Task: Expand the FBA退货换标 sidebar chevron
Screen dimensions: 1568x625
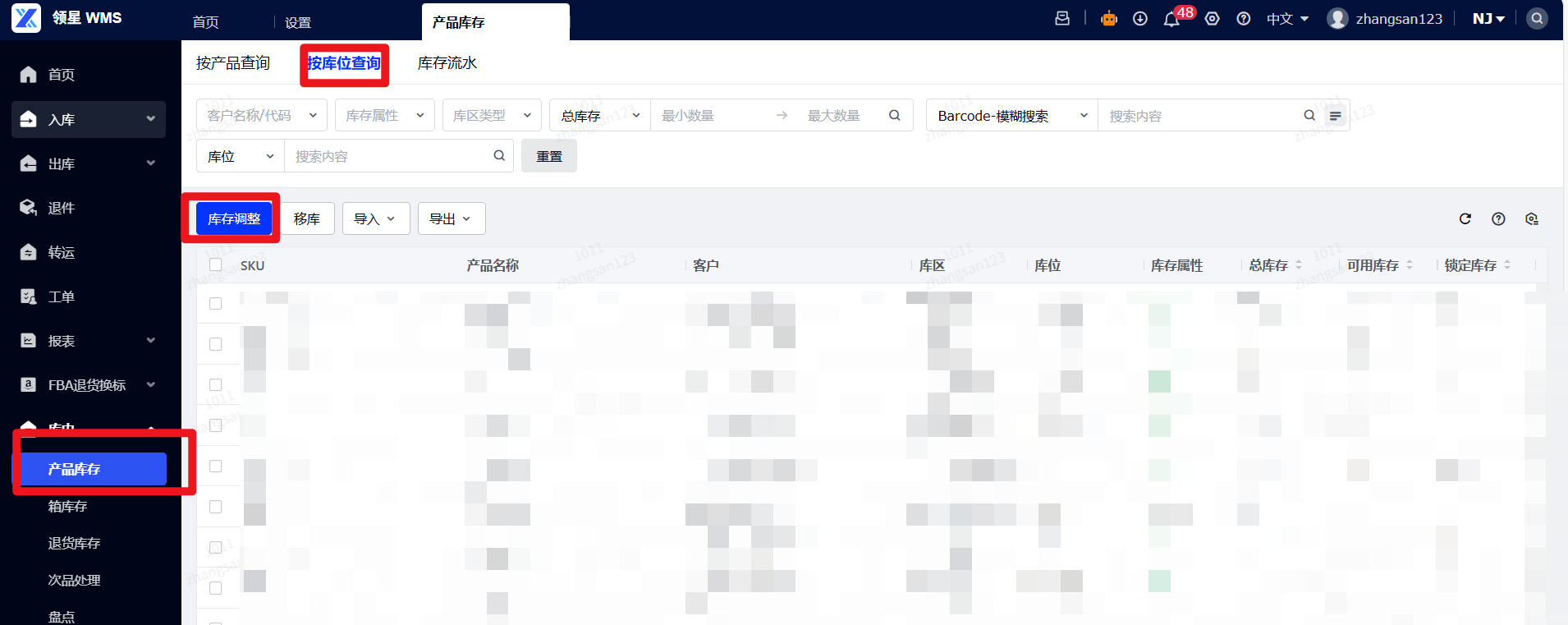Action: coord(151,385)
